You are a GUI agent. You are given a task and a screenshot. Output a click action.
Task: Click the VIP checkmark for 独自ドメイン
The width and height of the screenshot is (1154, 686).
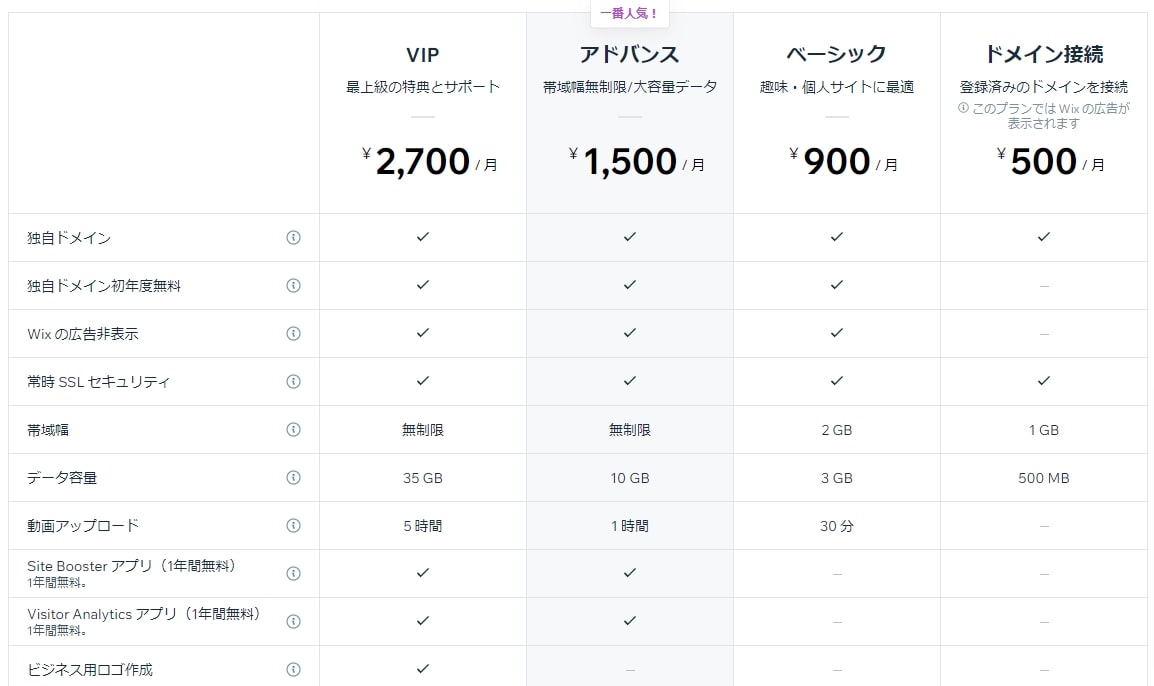click(422, 238)
